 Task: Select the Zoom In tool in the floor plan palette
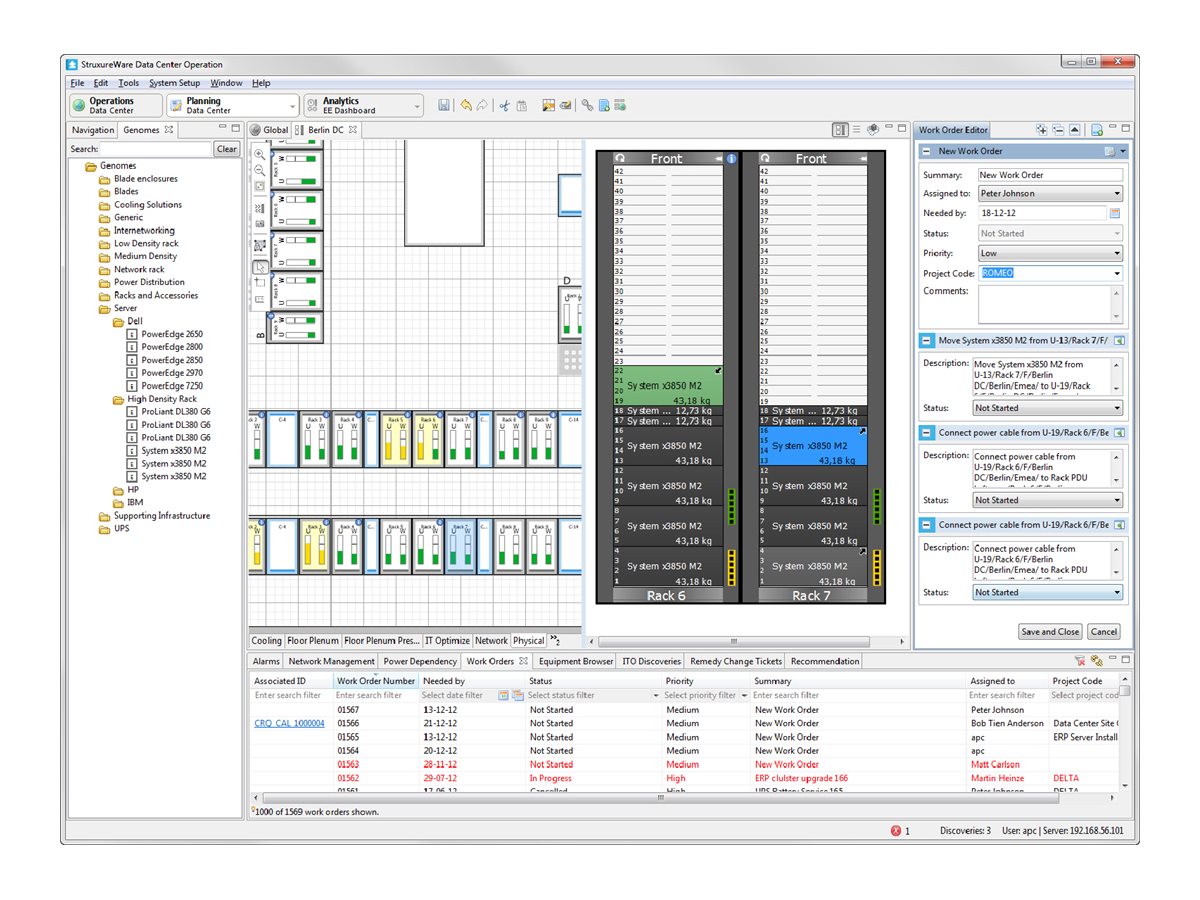(x=260, y=156)
